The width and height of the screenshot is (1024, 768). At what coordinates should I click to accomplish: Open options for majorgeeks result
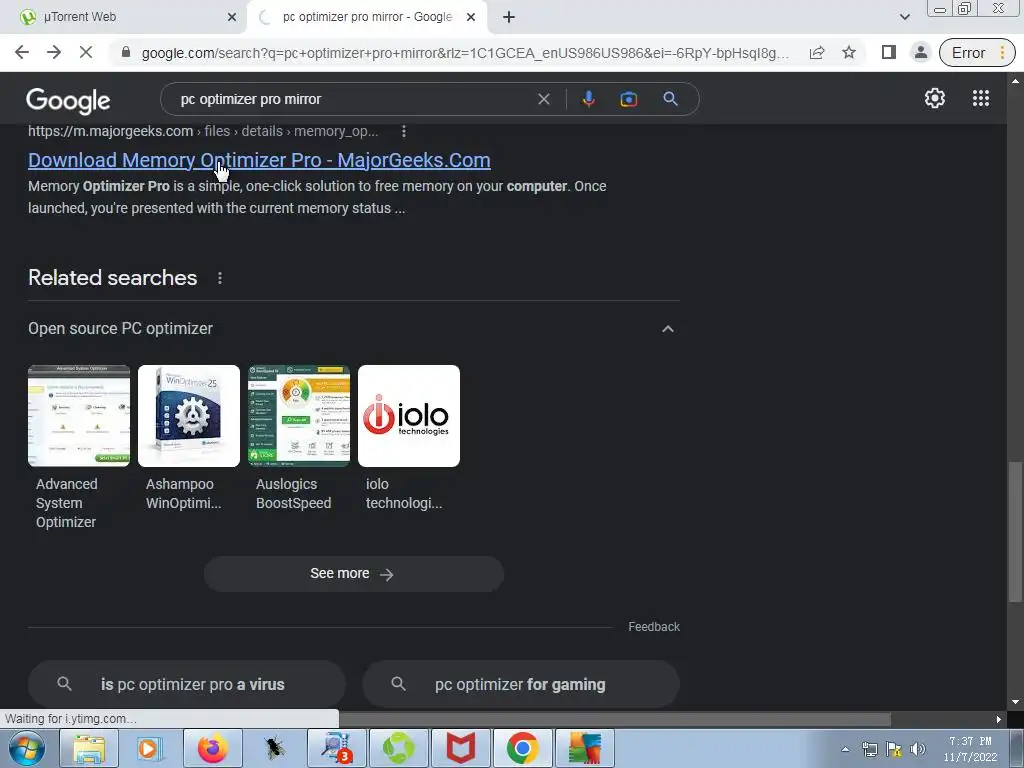[404, 131]
